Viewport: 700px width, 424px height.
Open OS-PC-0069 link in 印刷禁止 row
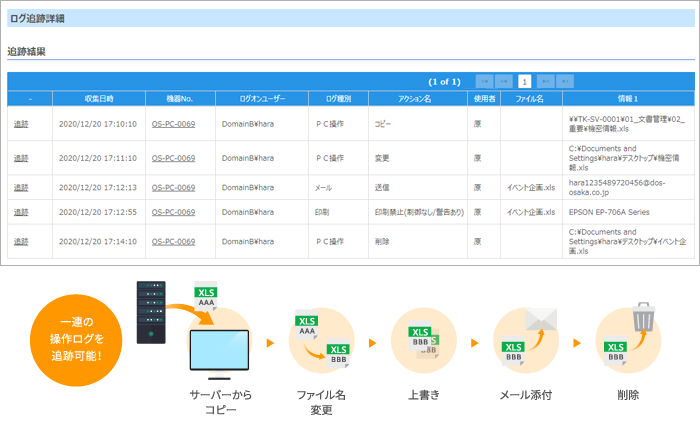point(173,212)
